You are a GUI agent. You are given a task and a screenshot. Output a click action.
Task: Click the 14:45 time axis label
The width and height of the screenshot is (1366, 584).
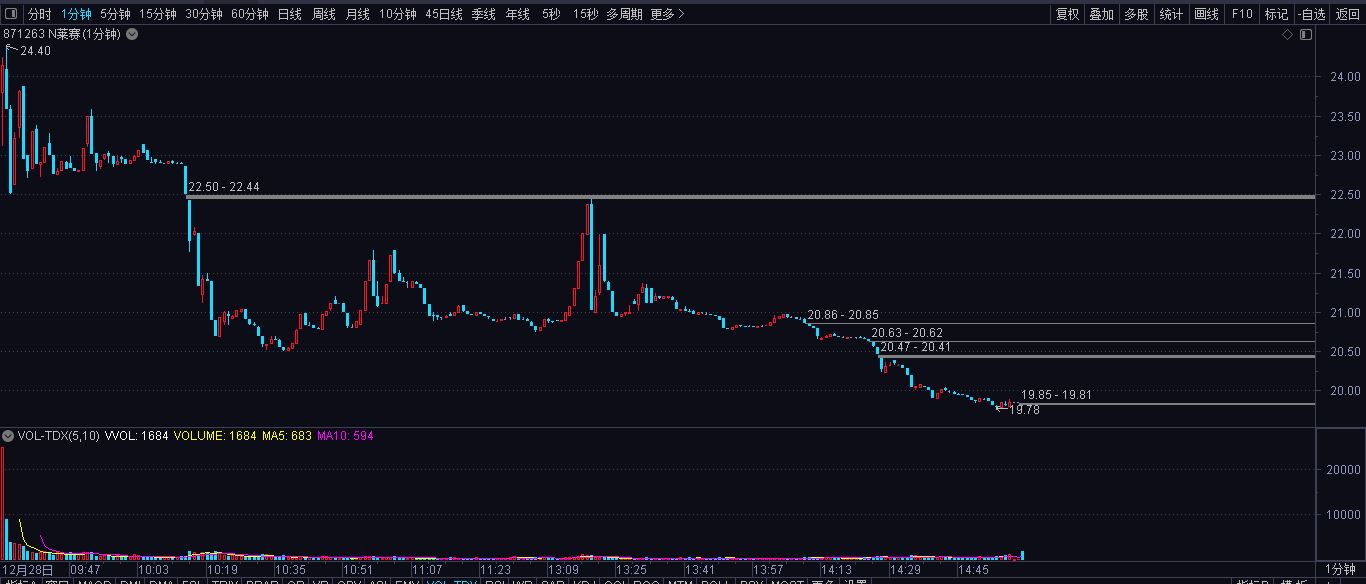click(x=973, y=569)
